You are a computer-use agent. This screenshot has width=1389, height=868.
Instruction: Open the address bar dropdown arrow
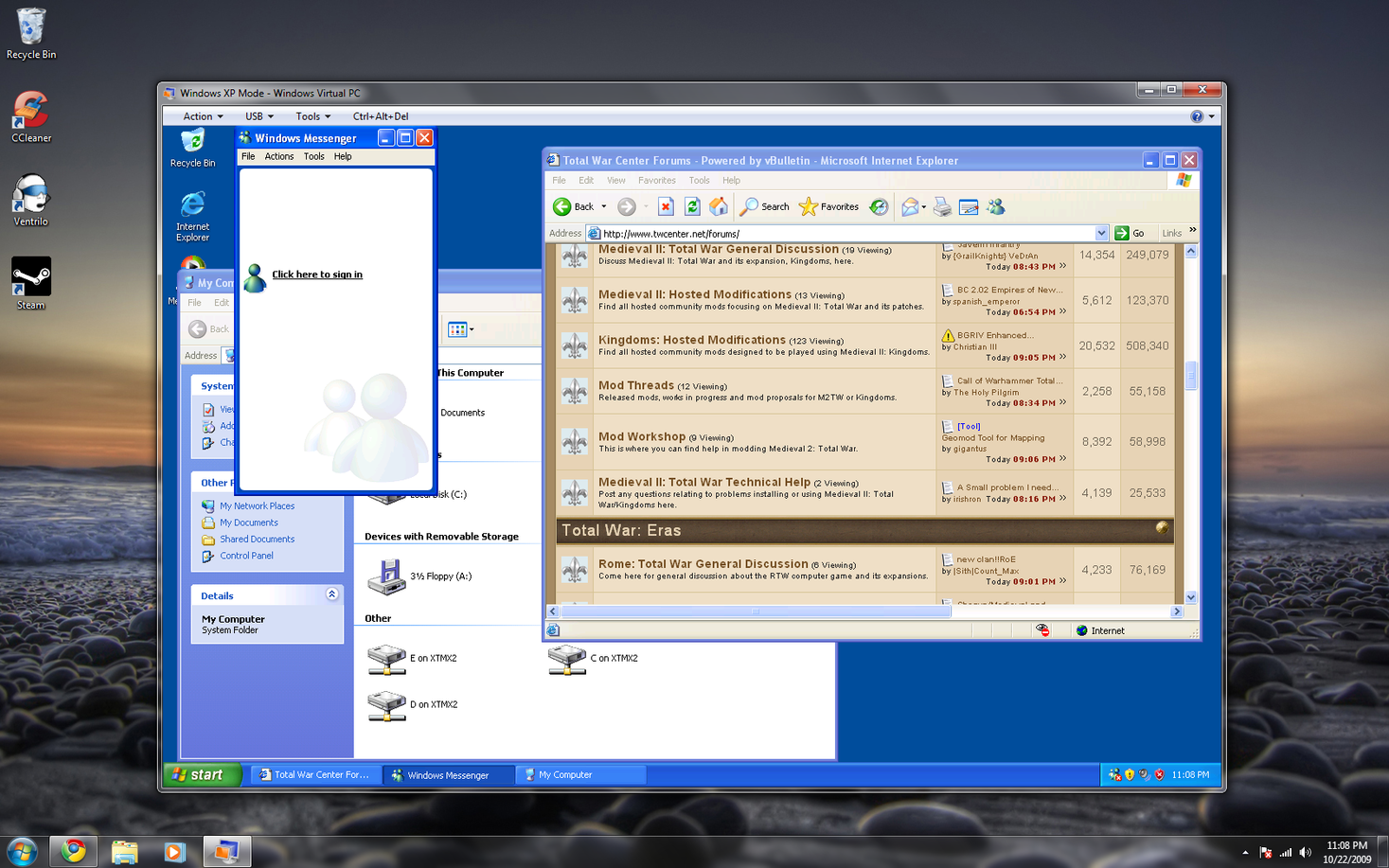1101,233
